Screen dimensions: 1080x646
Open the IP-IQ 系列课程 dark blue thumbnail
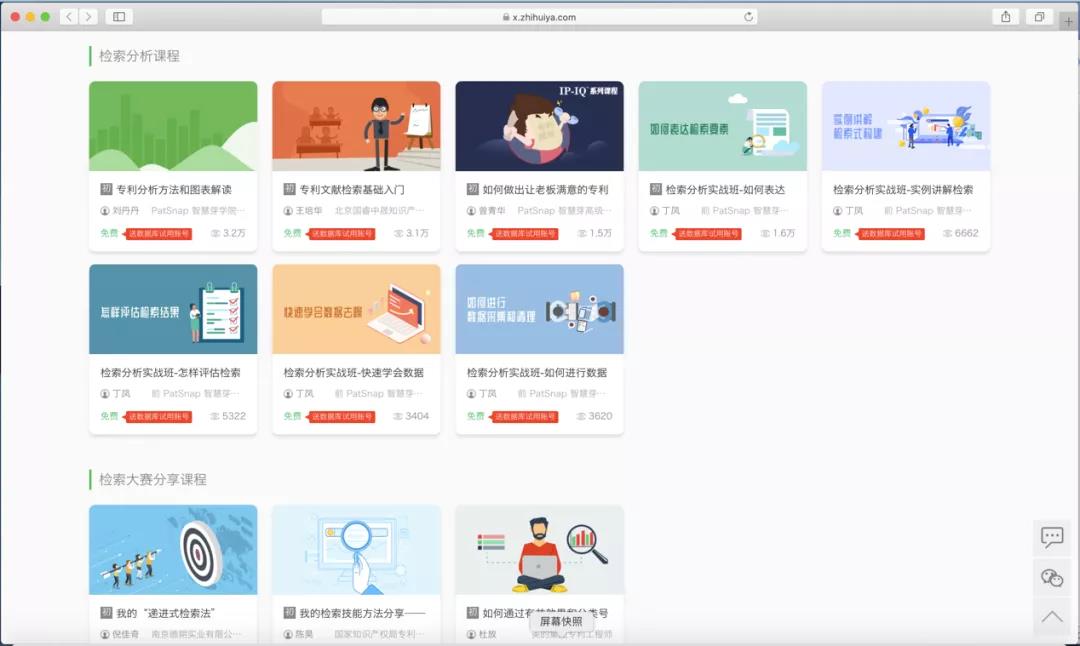[539, 126]
